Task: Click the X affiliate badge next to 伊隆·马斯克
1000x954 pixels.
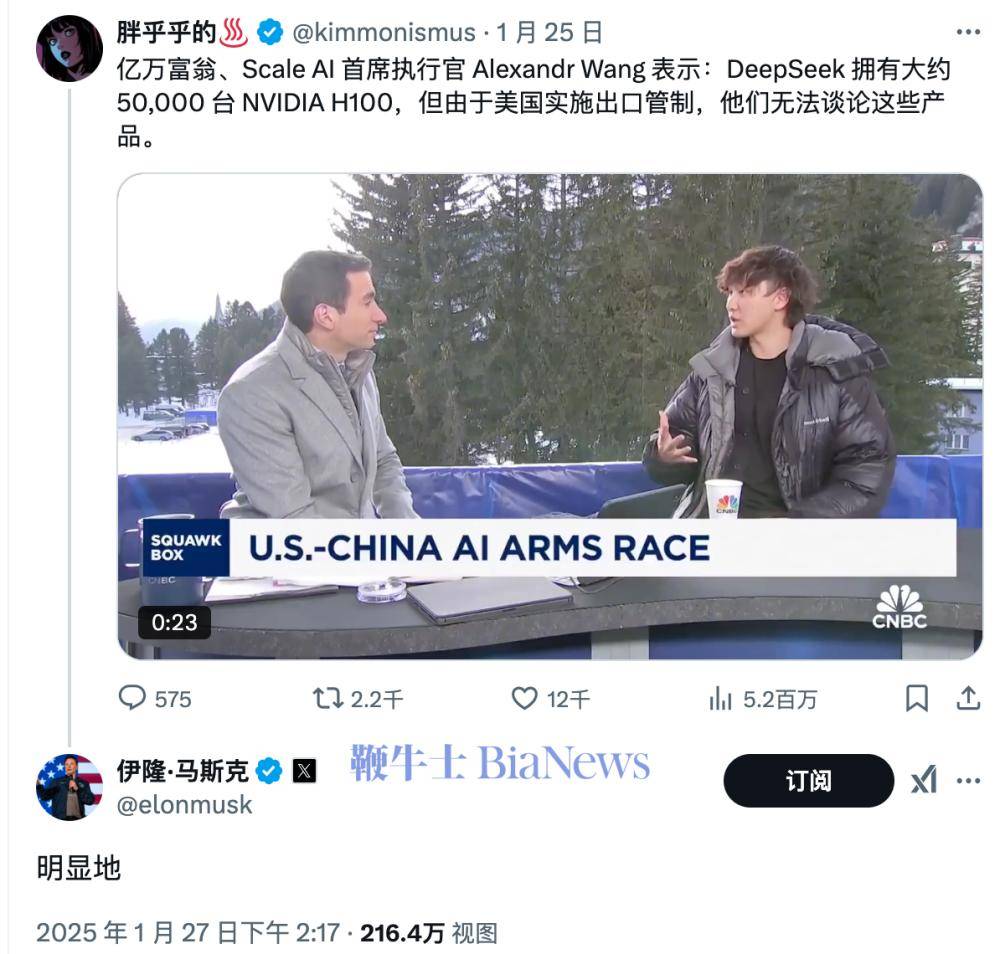Action: pos(304,771)
